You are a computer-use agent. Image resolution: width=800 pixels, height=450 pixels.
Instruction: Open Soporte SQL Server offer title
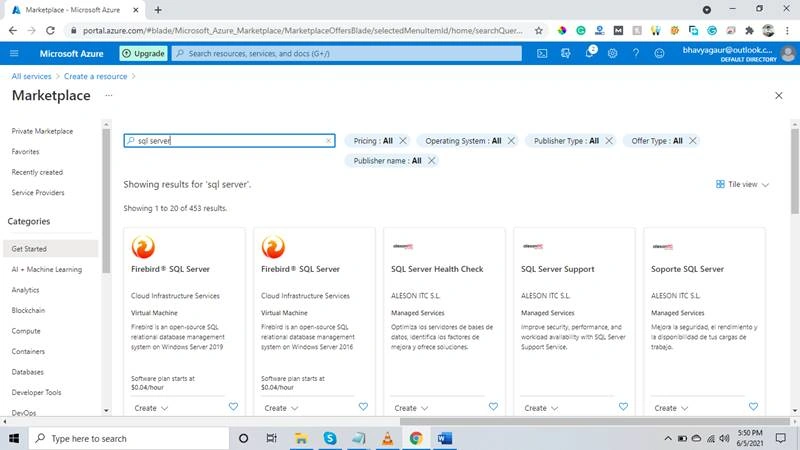click(x=687, y=269)
